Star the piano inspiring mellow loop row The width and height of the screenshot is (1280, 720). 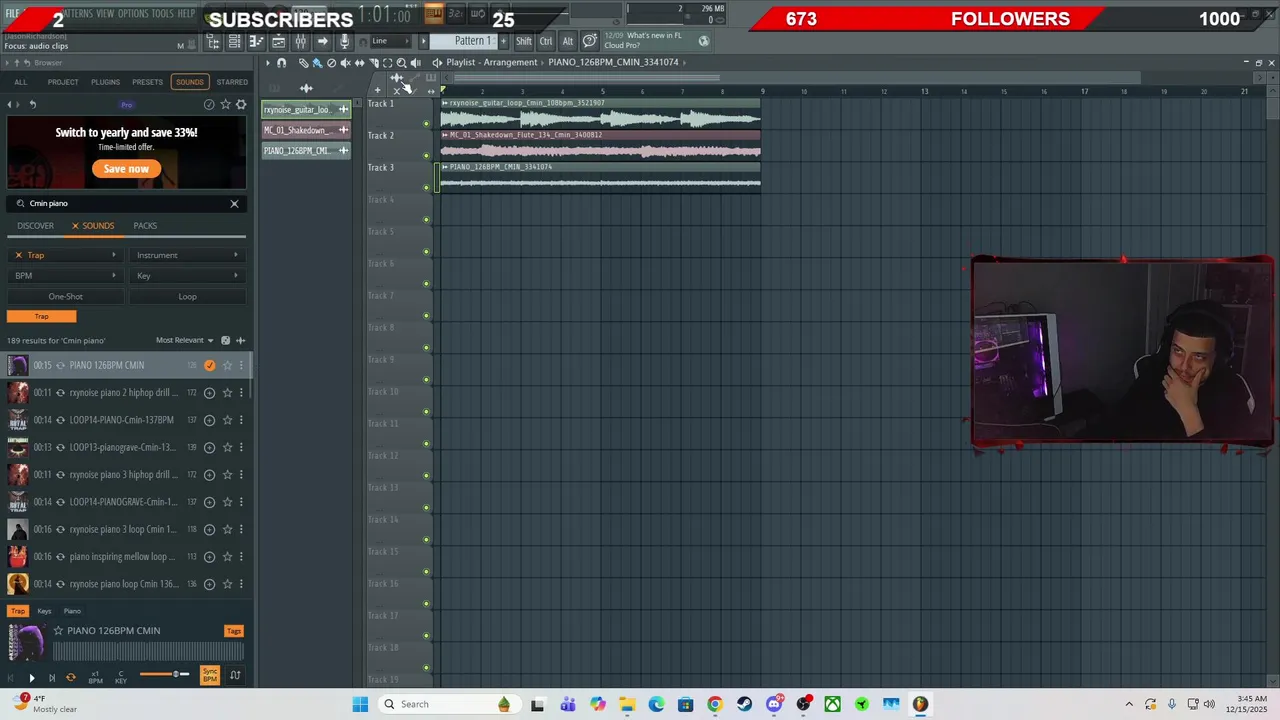pyautogui.click(x=227, y=557)
